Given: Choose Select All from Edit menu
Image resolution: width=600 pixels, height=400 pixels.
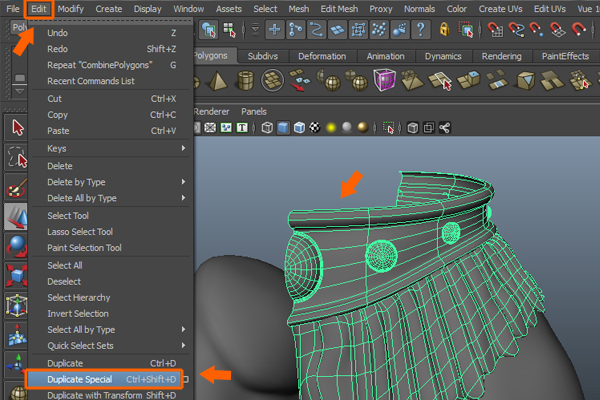Looking at the screenshot, I should (x=110, y=266).
